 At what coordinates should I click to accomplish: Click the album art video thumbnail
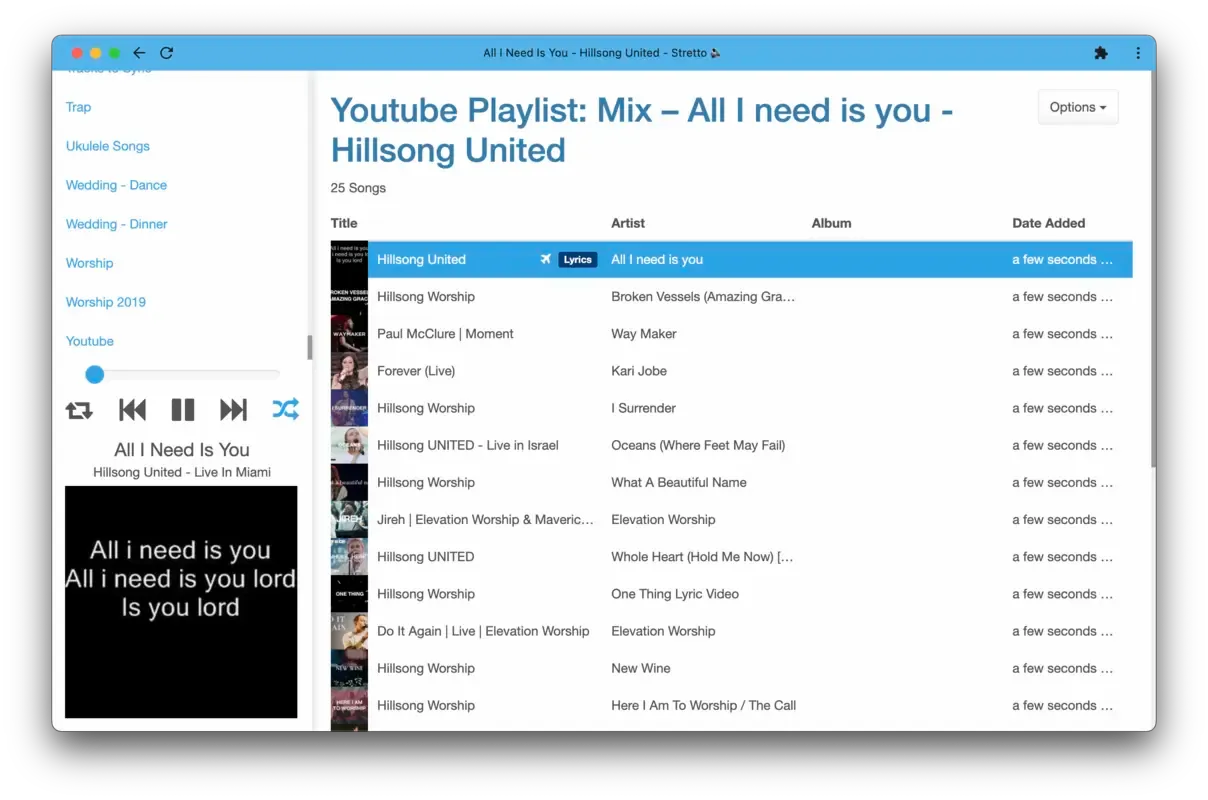pyautogui.click(x=181, y=601)
